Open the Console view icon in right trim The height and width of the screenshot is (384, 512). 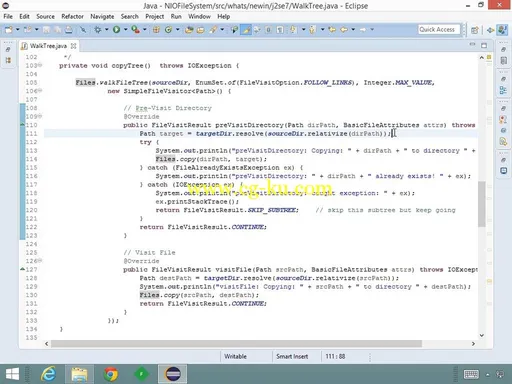coord(503,171)
